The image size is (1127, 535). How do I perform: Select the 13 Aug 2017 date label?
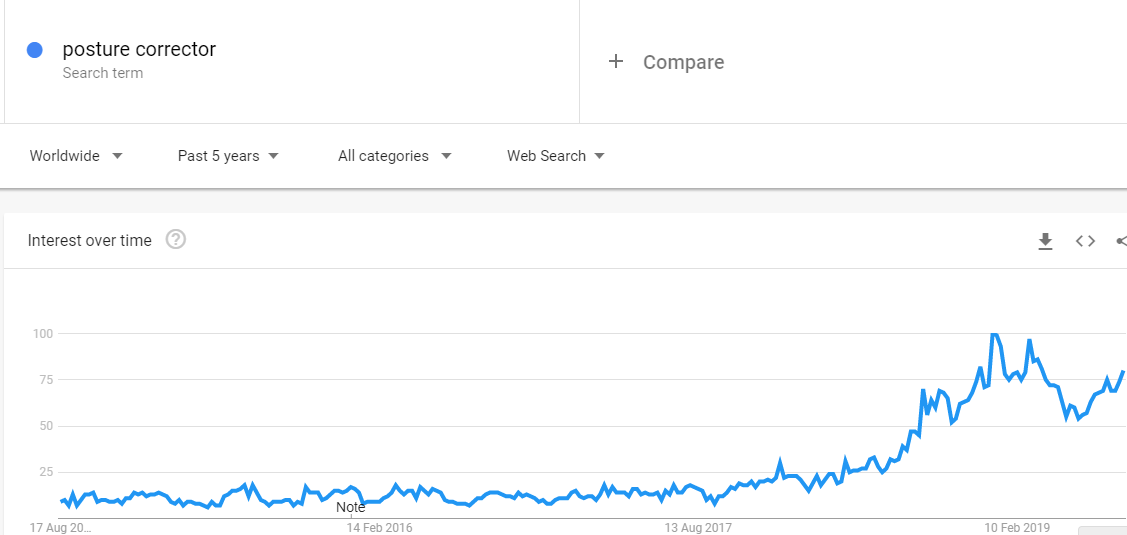click(x=698, y=527)
